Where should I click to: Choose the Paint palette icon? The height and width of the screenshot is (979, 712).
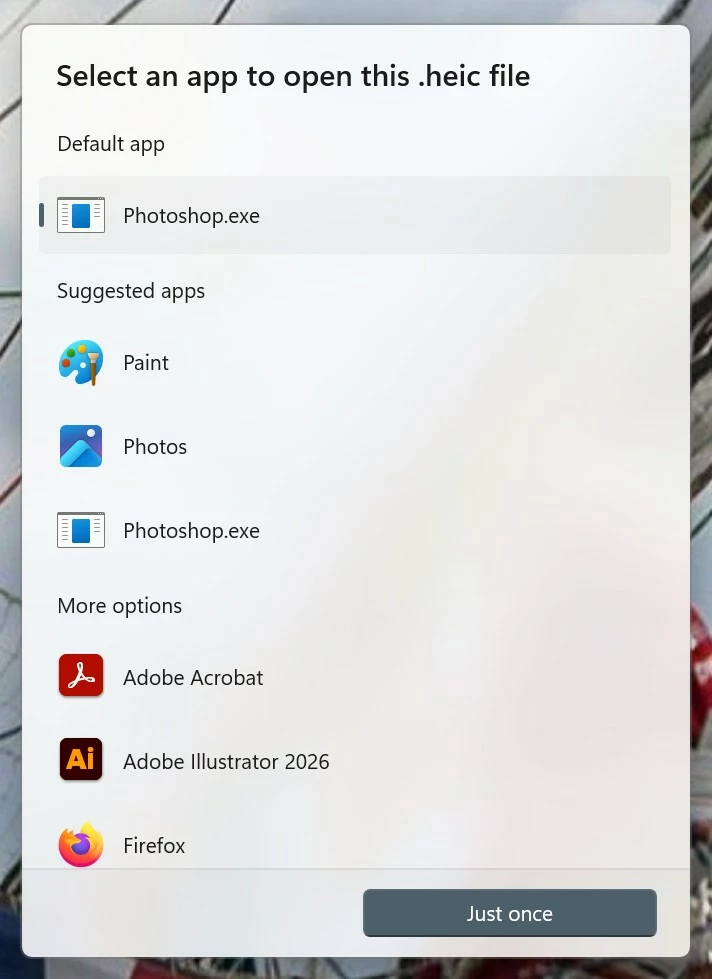[81, 362]
